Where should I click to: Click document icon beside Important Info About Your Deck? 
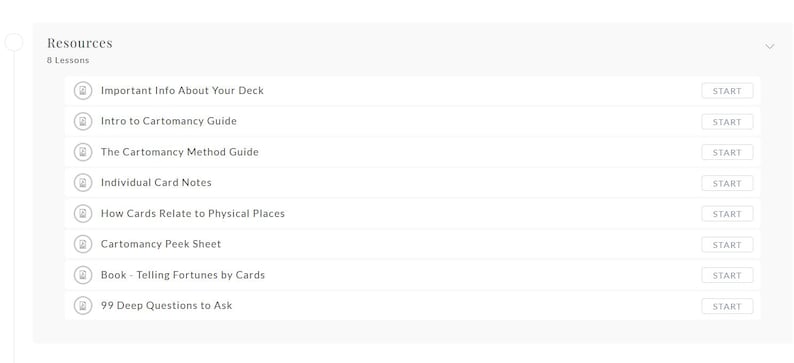83,91
